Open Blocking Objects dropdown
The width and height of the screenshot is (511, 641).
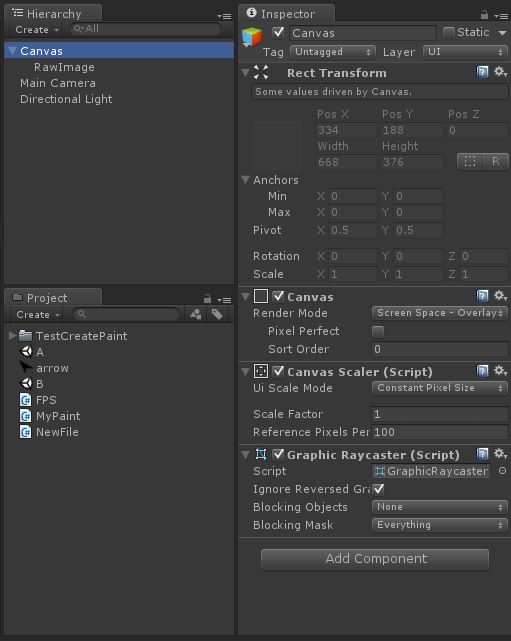pos(439,507)
